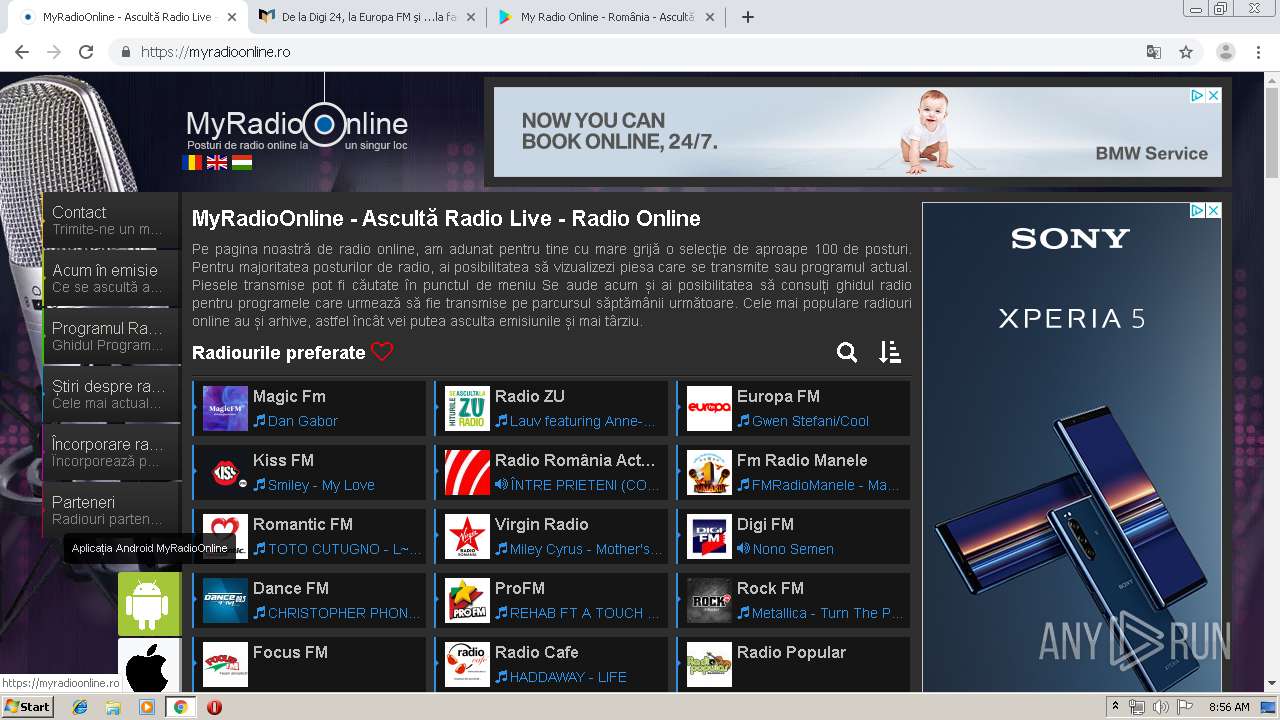Click the Virgin Radio logo
Image resolution: width=1280 pixels, height=720 pixels.
[x=467, y=537]
